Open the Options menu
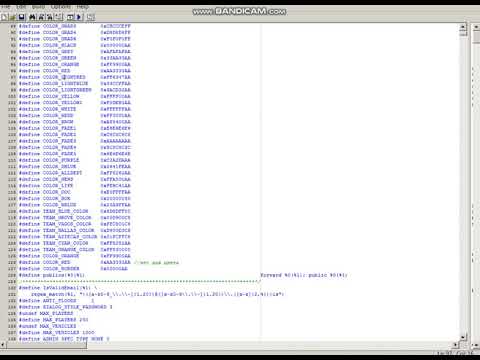Image resolution: width=480 pixels, height=360 pixels. [x=61, y=7]
